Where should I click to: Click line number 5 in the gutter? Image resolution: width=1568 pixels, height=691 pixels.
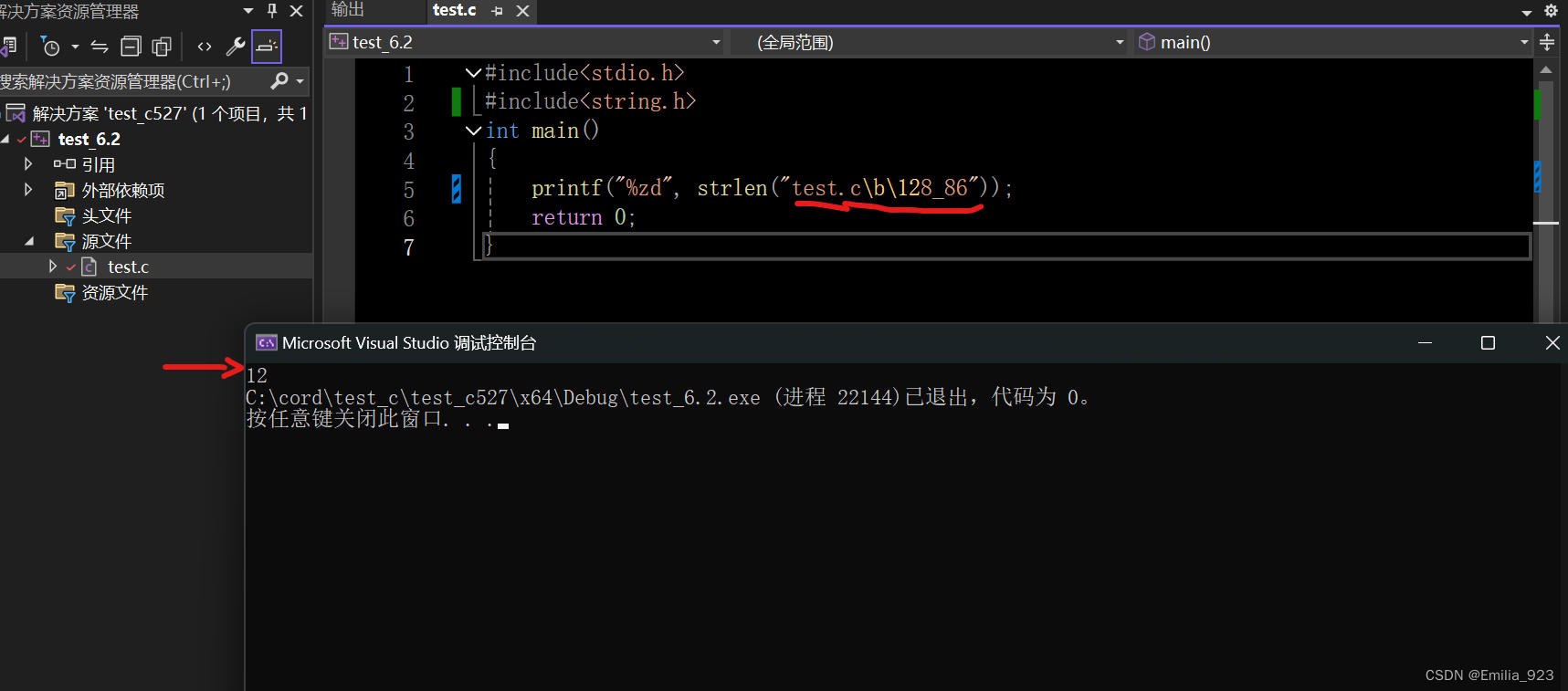coord(409,190)
